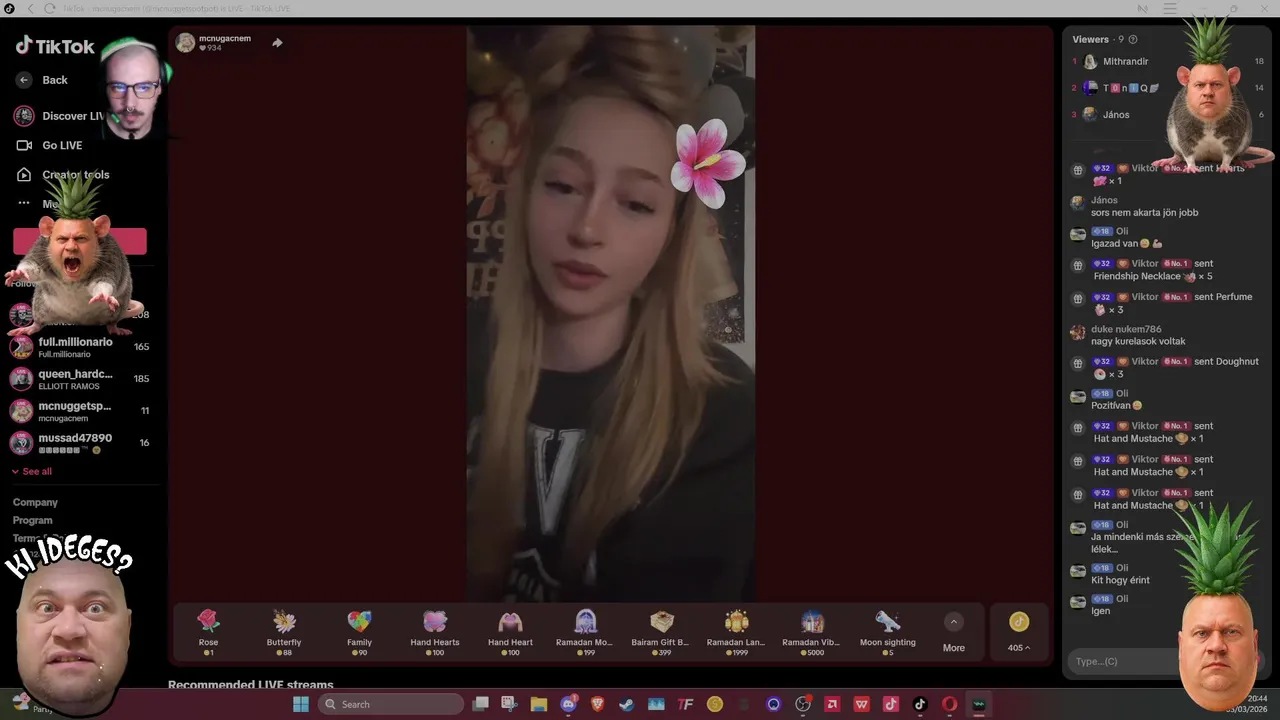
Task: Open viewer János in the ranking list
Action: click(x=1116, y=115)
